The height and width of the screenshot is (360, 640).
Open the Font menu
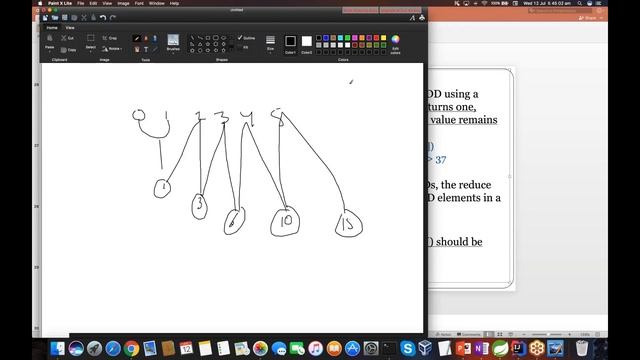click(139, 3)
